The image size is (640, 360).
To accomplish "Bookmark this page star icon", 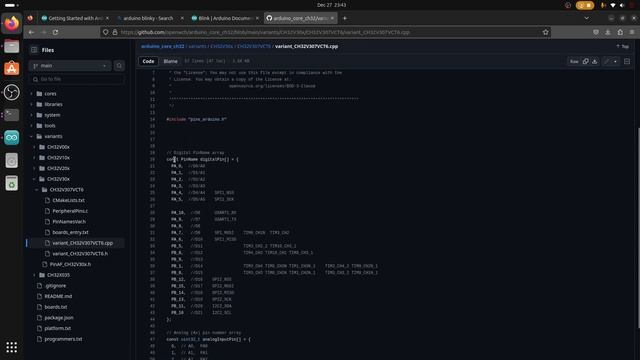I will pyautogui.click(x=545, y=32).
